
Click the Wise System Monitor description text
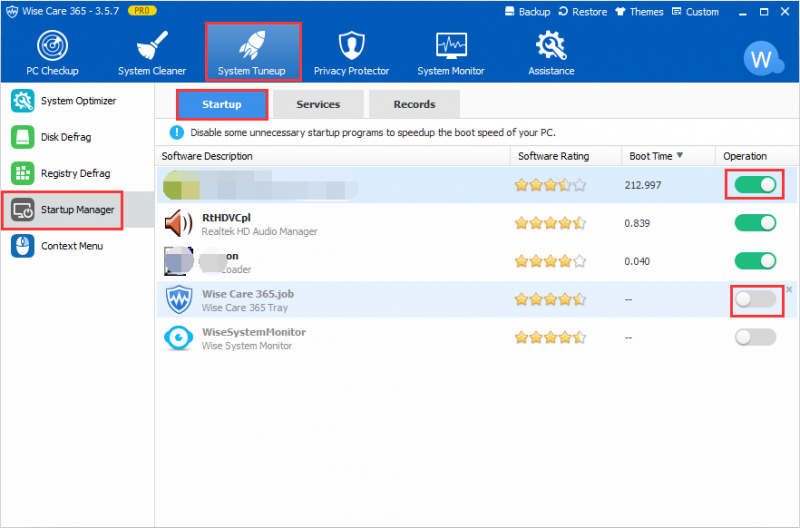(x=247, y=346)
